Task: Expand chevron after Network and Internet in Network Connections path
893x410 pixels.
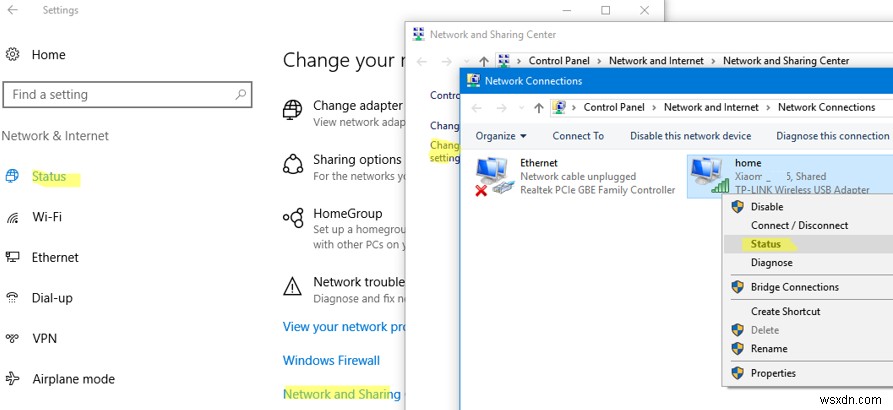Action: coord(768,108)
